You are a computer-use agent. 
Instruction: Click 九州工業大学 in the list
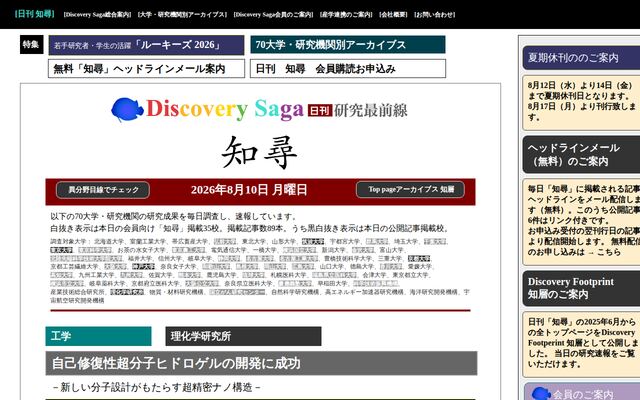click(96, 275)
